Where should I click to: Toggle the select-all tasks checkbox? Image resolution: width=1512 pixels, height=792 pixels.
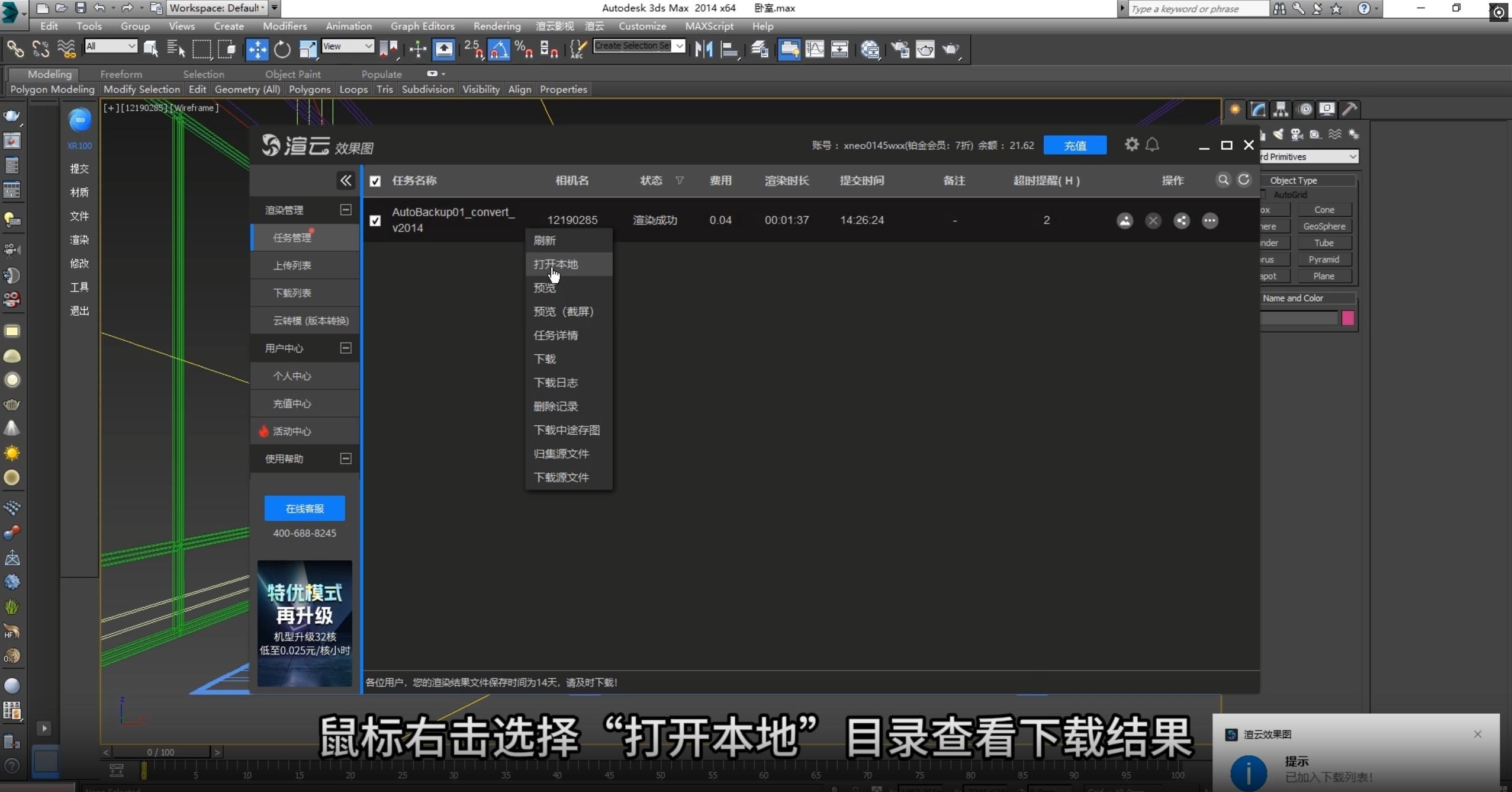[x=375, y=181]
